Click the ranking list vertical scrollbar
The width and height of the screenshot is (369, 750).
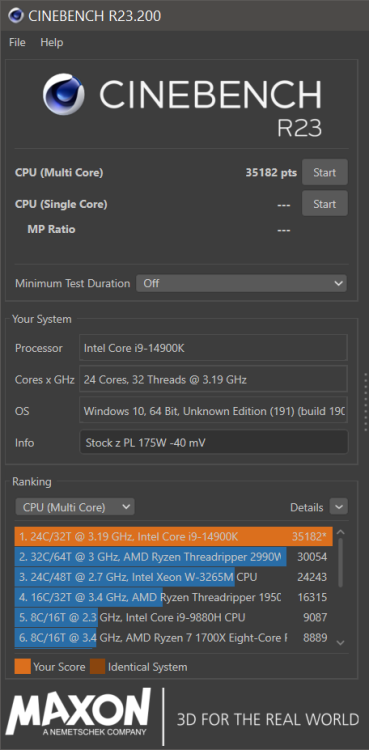coord(340,562)
